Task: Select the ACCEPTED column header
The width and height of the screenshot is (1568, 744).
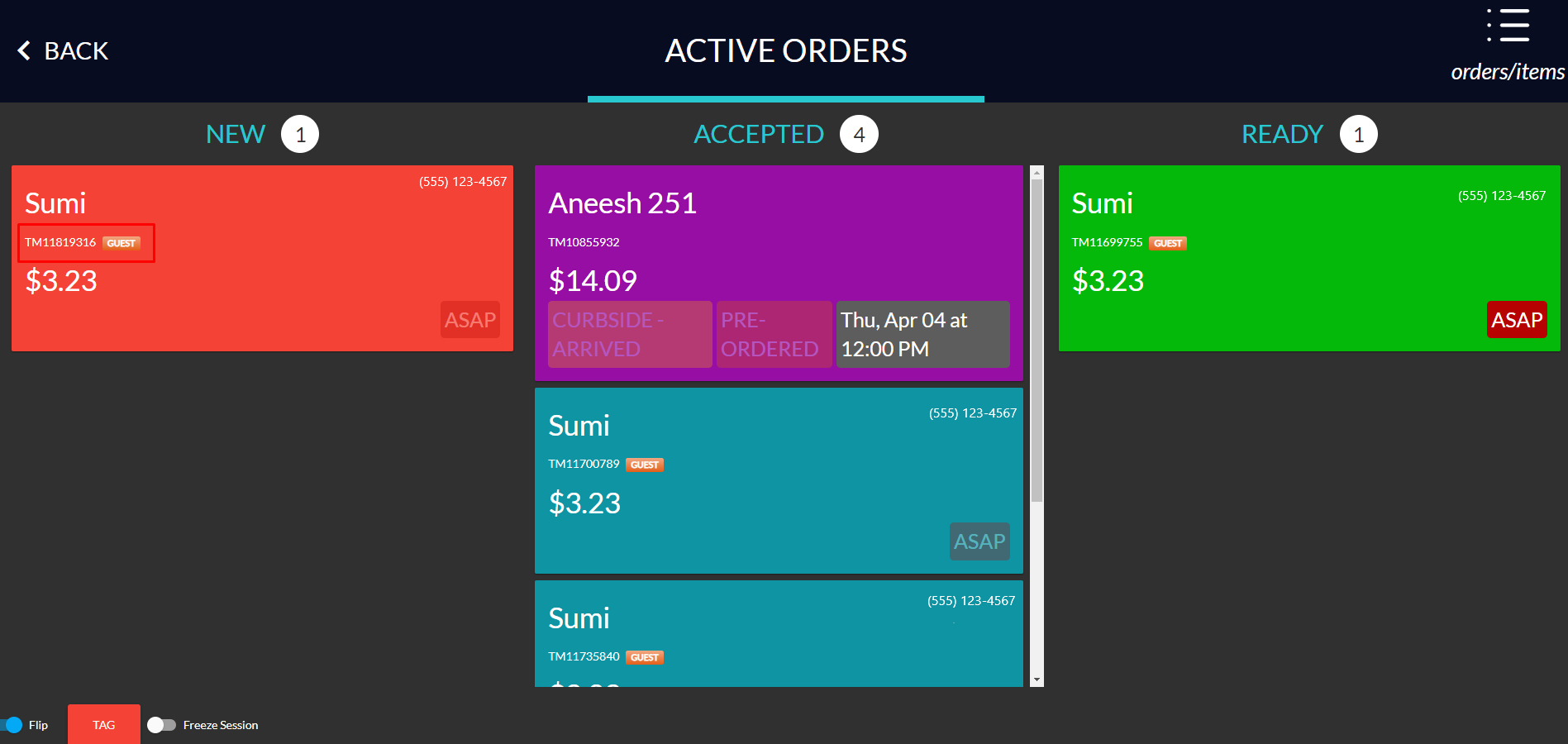Action: pos(759,134)
